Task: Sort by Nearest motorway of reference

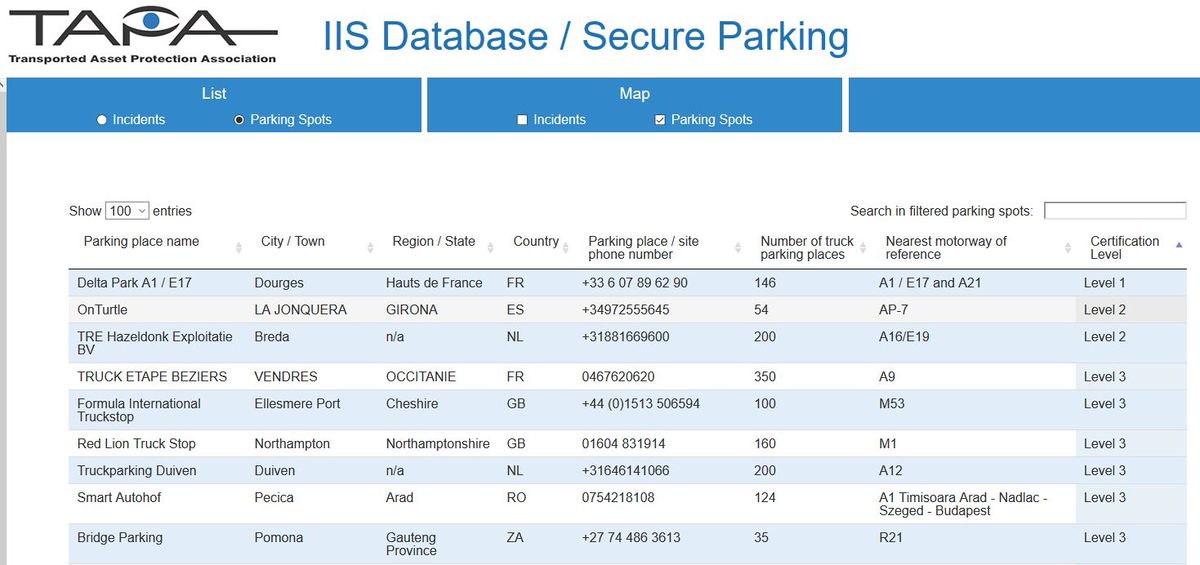Action: 946,248
